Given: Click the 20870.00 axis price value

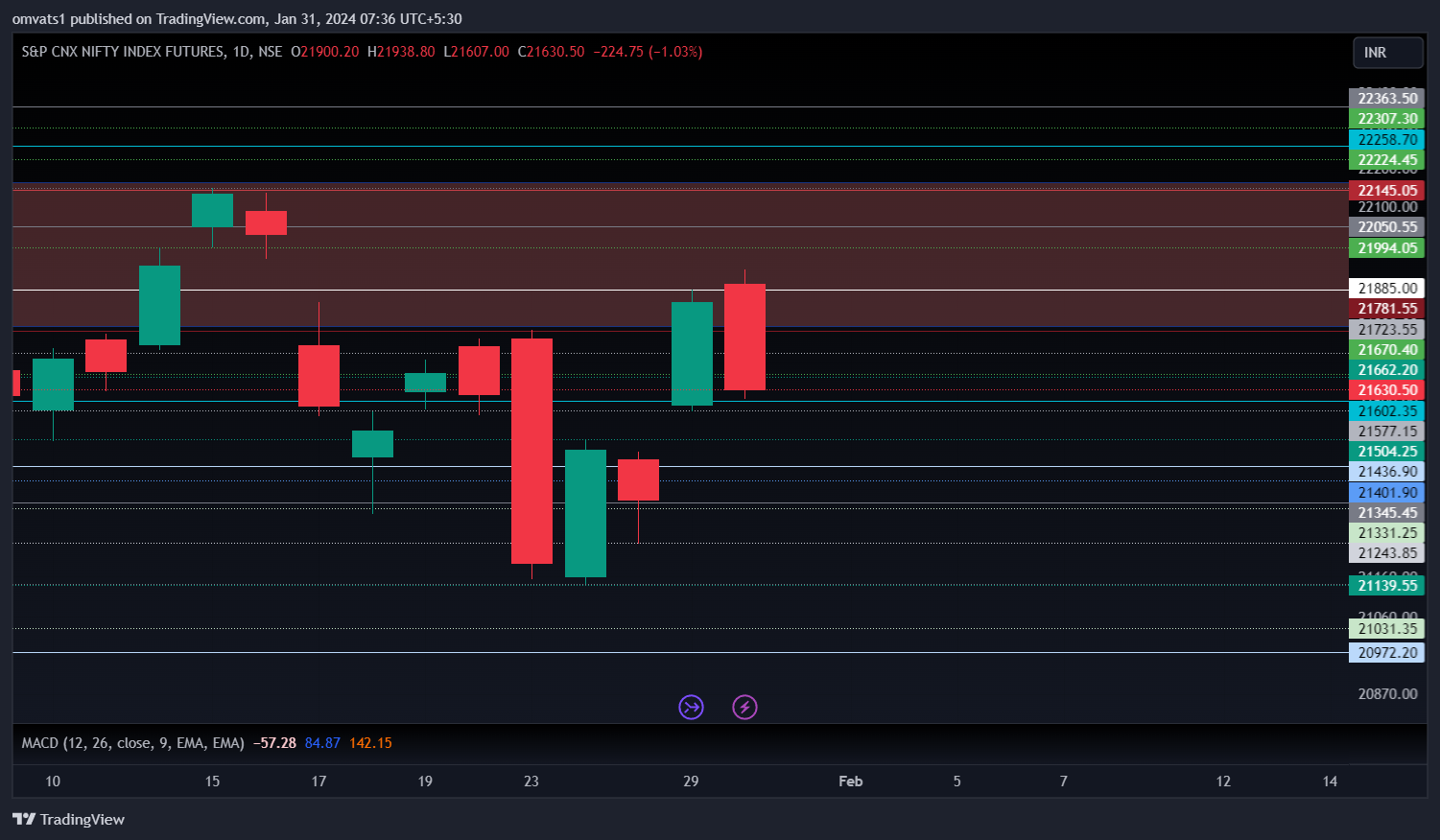Looking at the screenshot, I should [1387, 694].
